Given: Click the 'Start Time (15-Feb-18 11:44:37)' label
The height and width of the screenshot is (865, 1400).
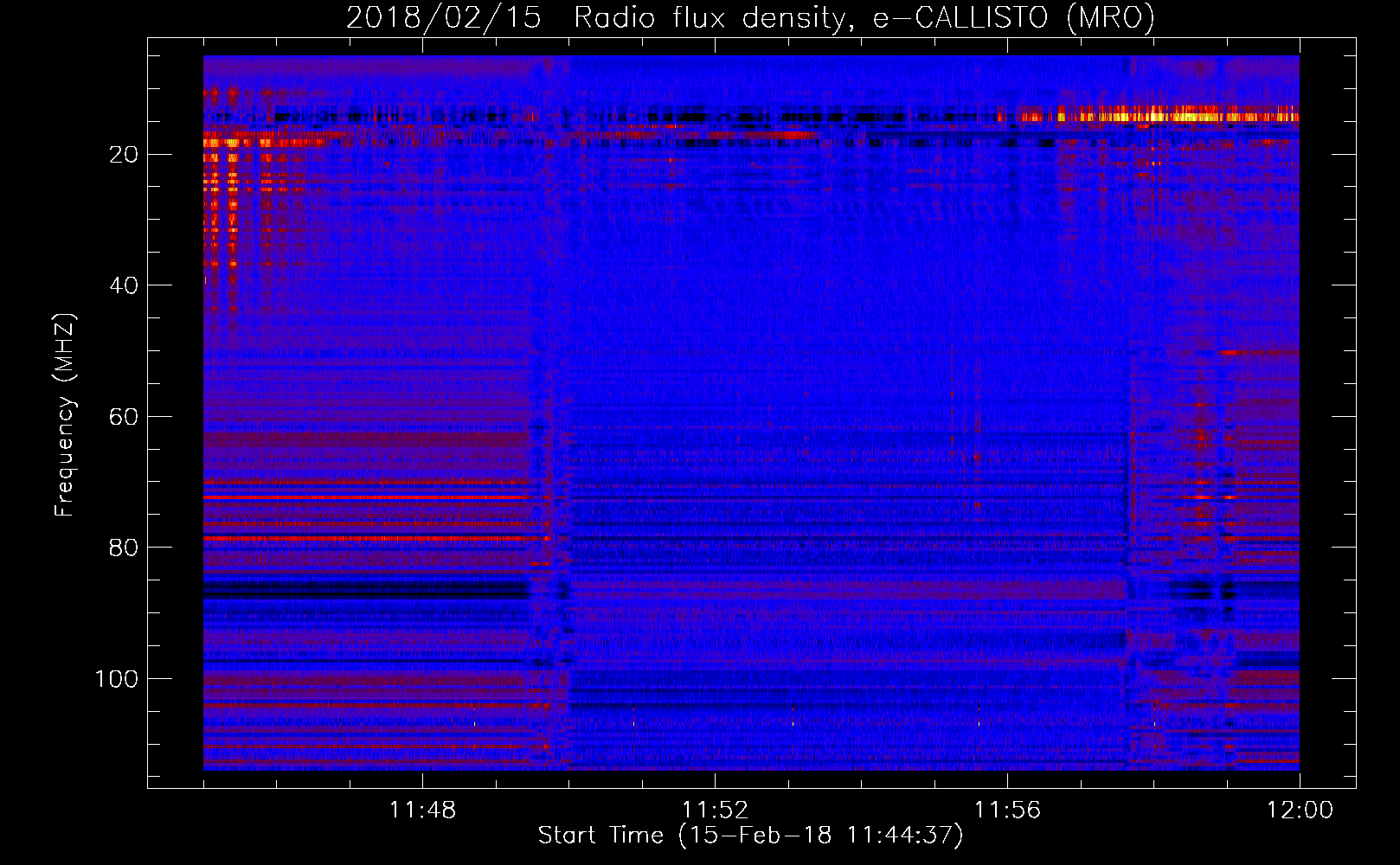Looking at the screenshot, I should click(x=749, y=836).
